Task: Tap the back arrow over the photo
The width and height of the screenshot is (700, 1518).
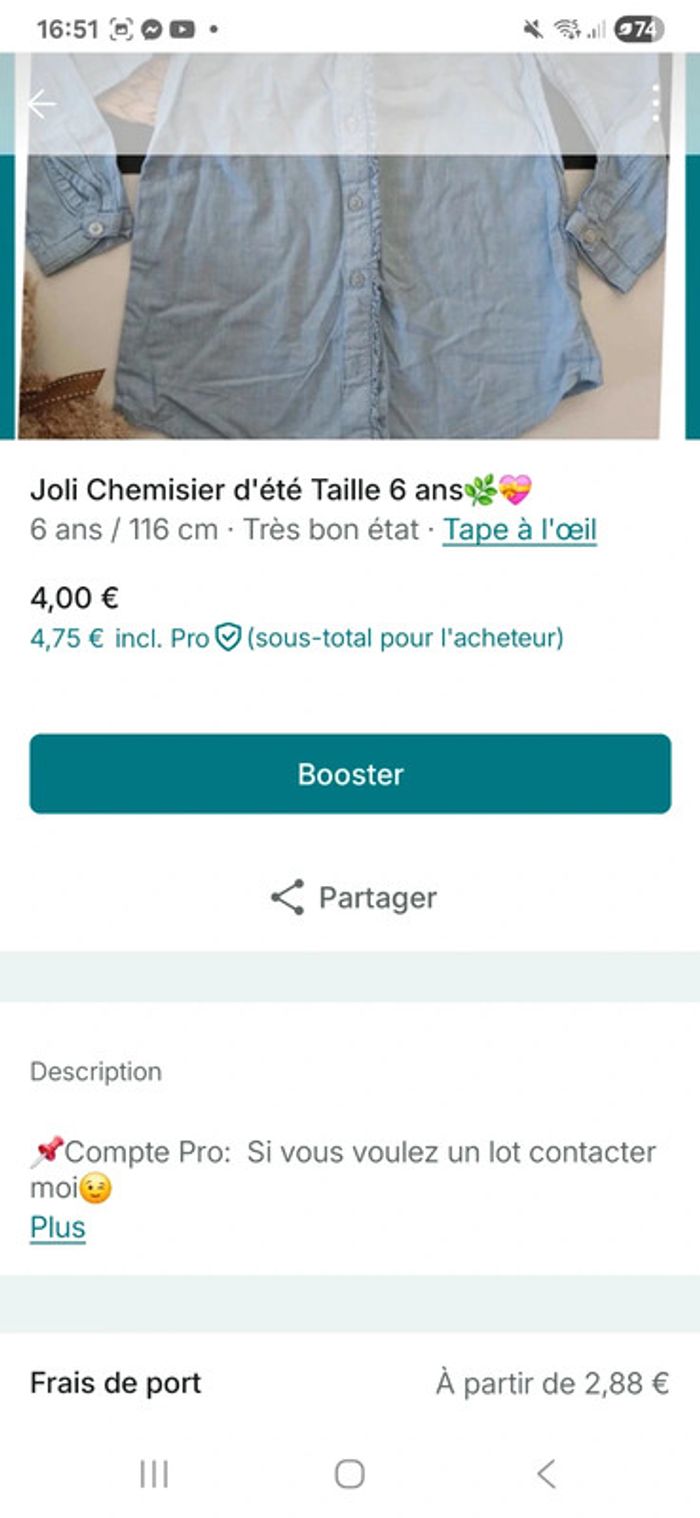Action: click(x=41, y=104)
